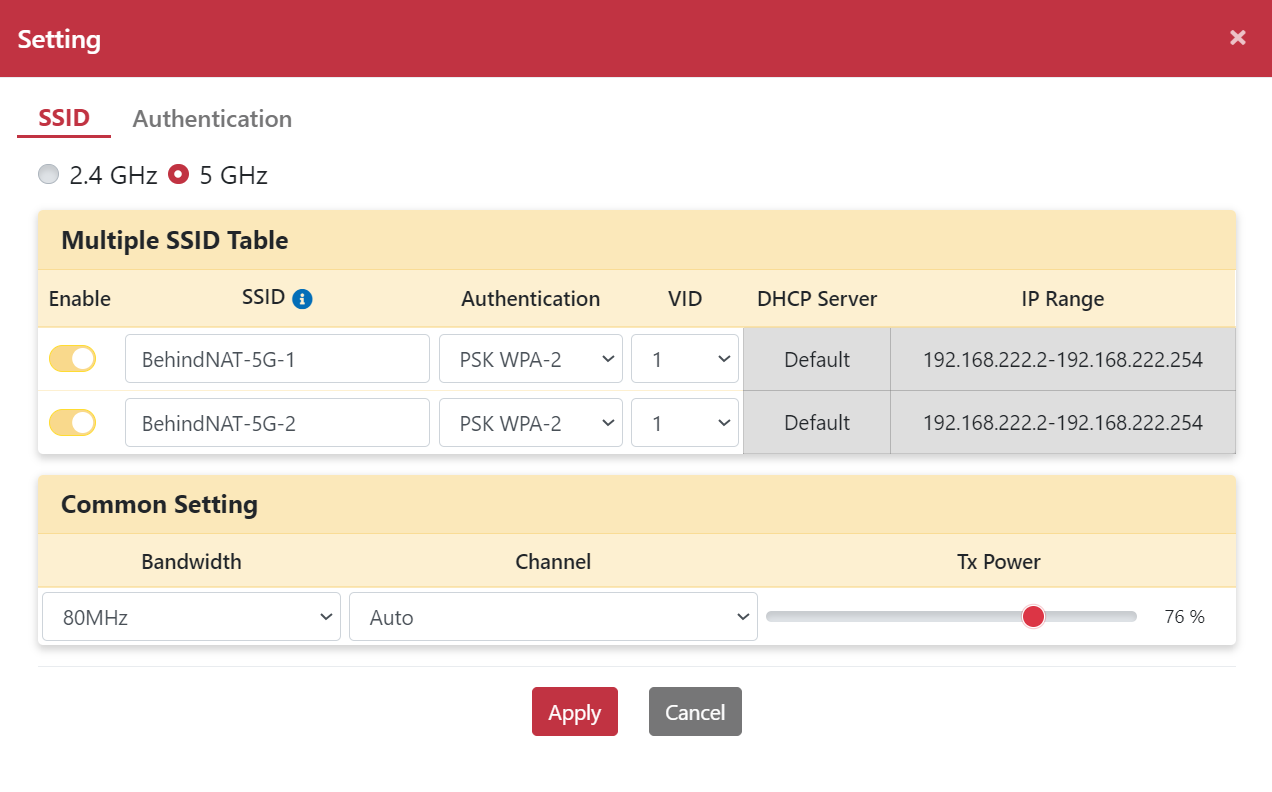Click the Channel column header

pyautogui.click(x=553, y=562)
